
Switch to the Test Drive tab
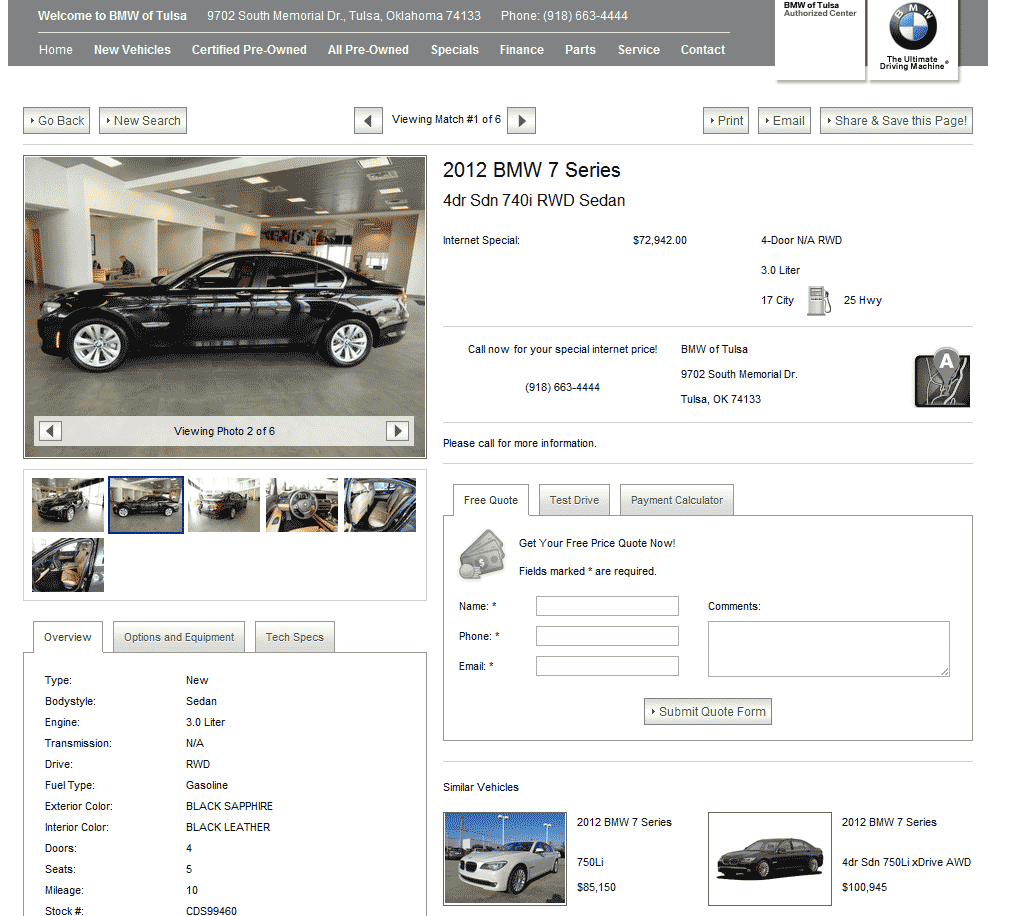[x=574, y=500]
